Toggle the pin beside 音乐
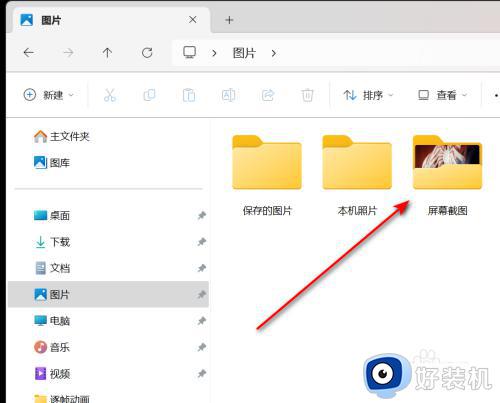Screen dimensions: 500x403 click(x=201, y=347)
